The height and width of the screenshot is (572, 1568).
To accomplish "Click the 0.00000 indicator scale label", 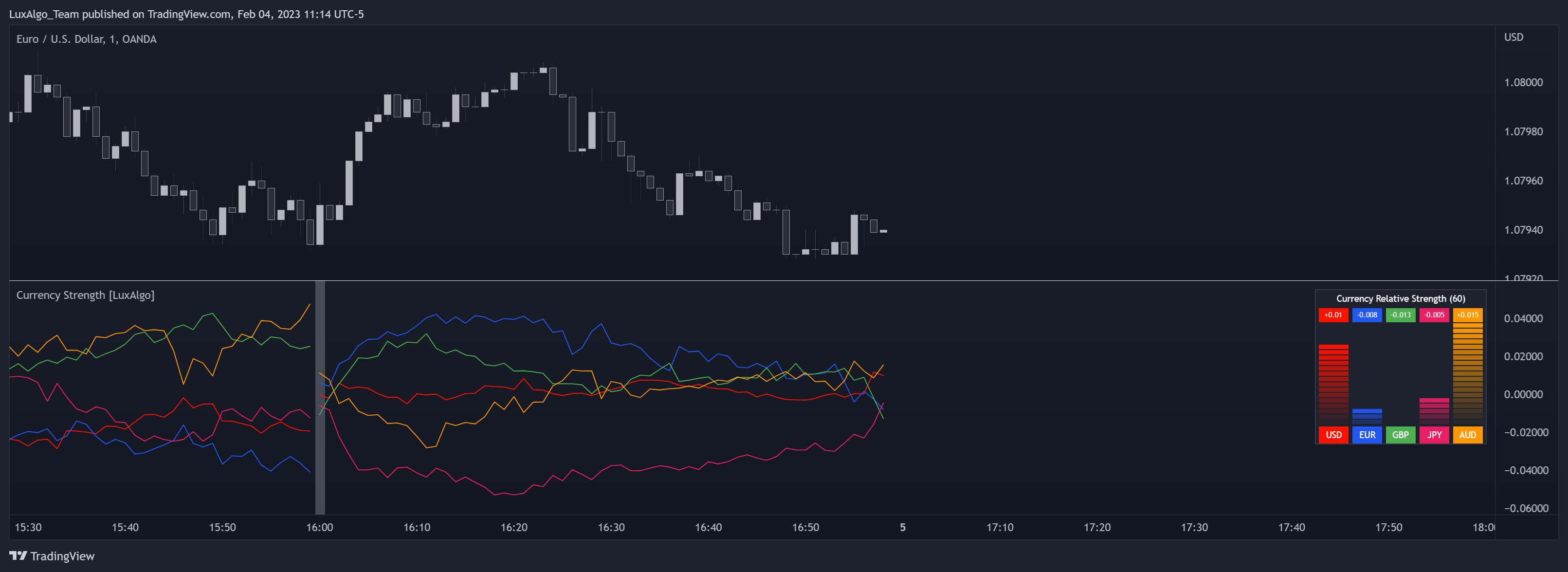I will coord(1523,394).
